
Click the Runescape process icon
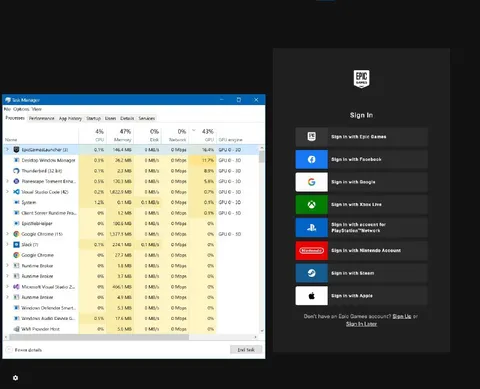click(16, 181)
